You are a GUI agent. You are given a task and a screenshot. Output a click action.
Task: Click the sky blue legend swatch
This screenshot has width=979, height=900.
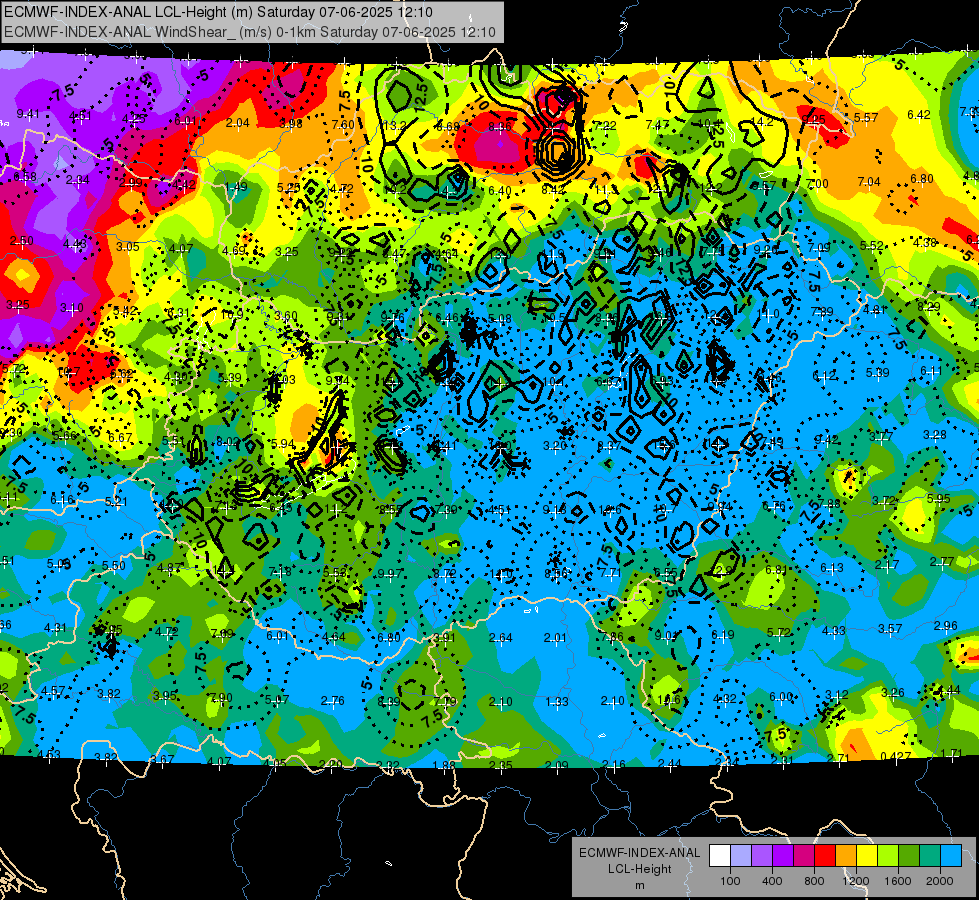pos(952,855)
